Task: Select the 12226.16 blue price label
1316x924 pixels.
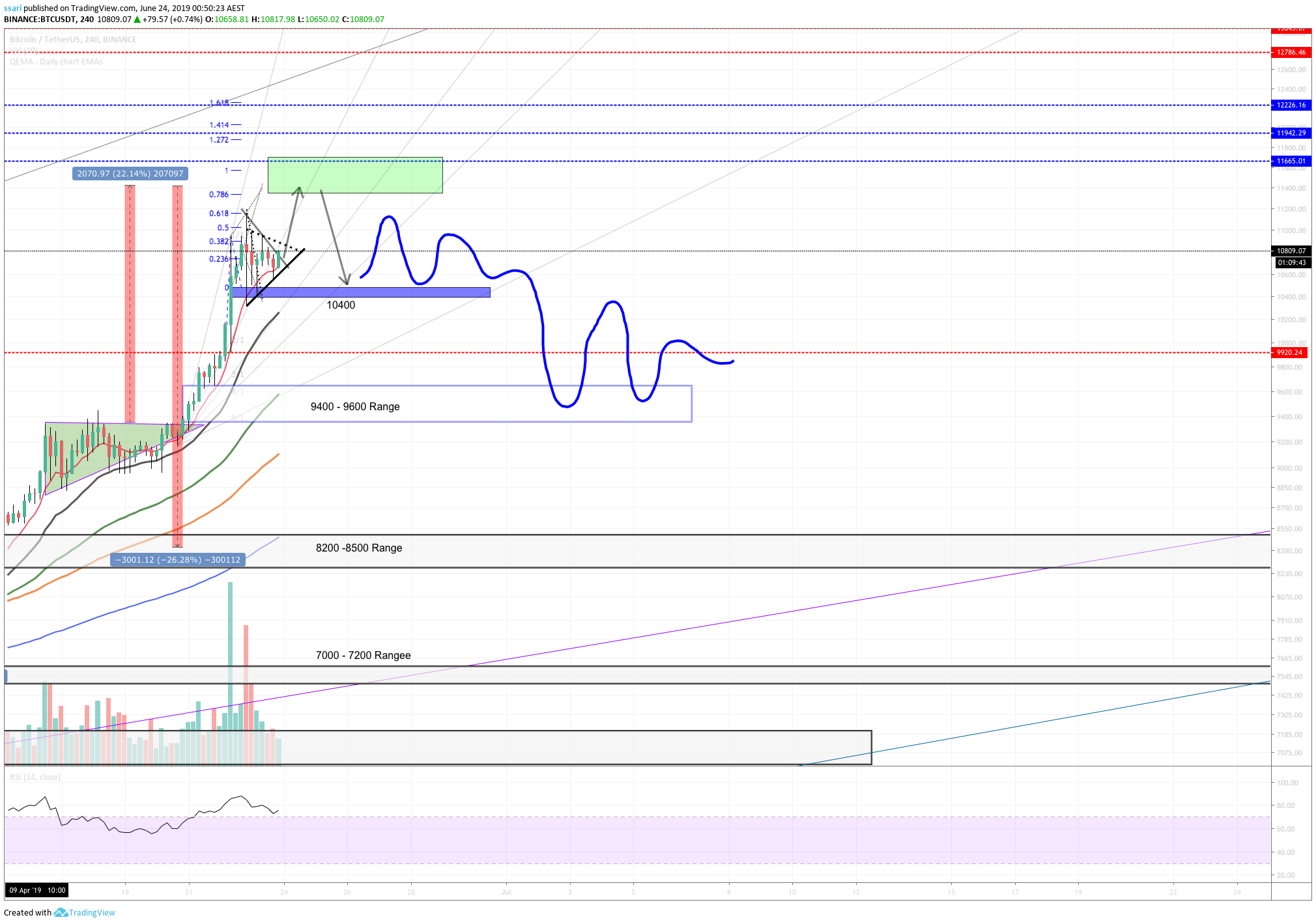Action: point(1291,105)
